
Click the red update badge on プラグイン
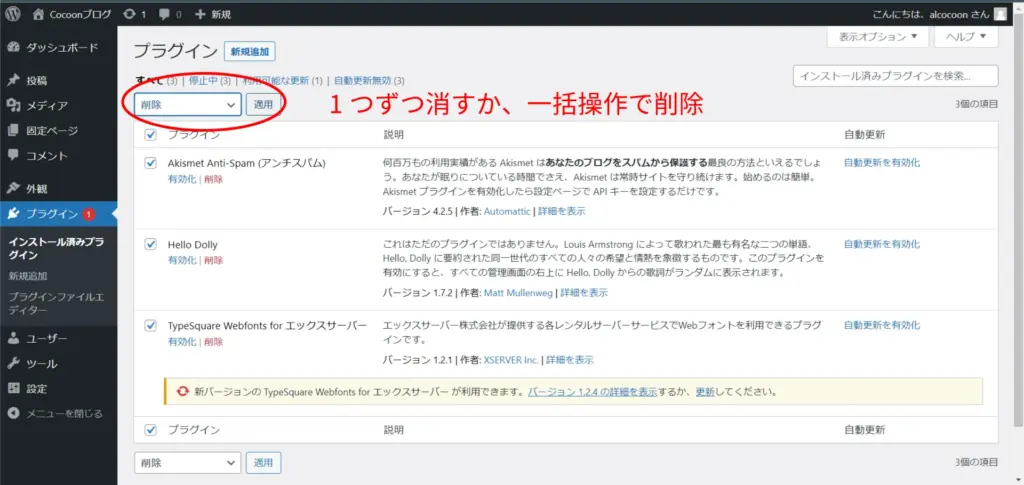tap(89, 214)
